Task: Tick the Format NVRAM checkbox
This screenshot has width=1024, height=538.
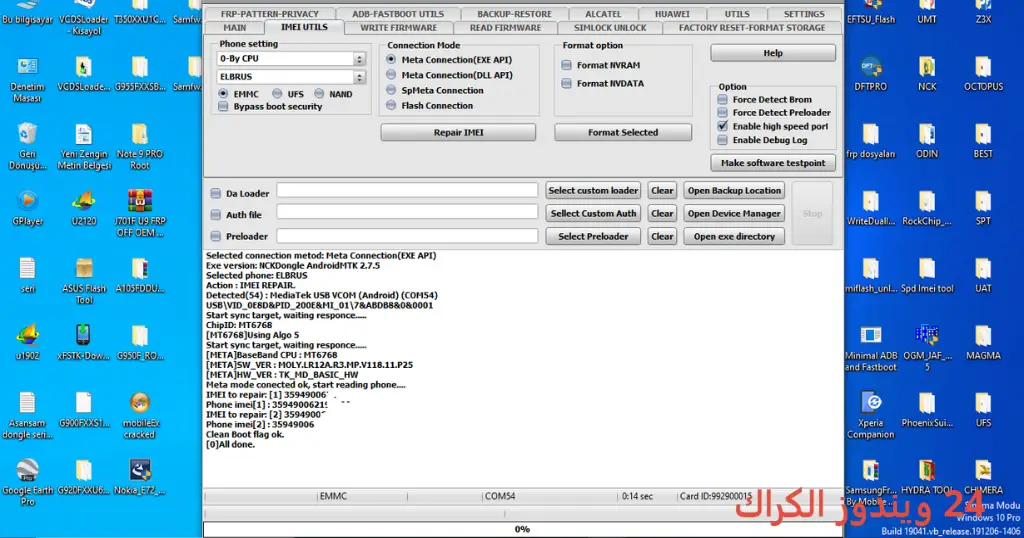Action: click(566, 65)
